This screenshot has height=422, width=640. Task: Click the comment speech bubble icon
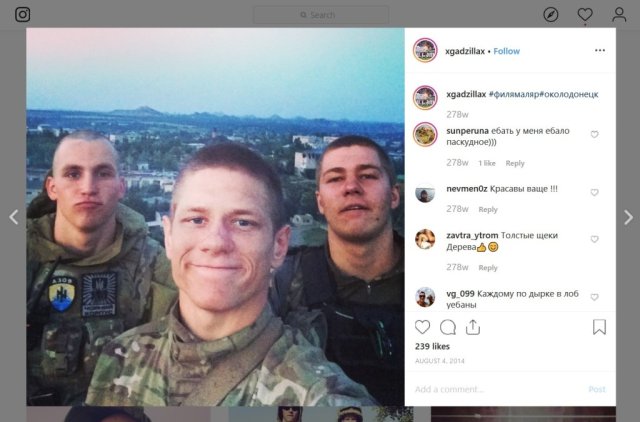coord(448,327)
